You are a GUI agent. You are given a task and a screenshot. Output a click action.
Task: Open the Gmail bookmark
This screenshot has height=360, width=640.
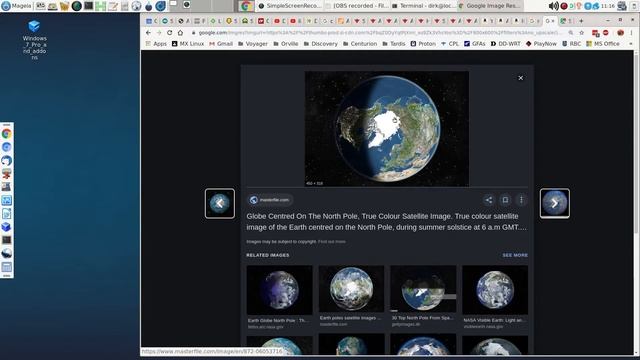221,44
